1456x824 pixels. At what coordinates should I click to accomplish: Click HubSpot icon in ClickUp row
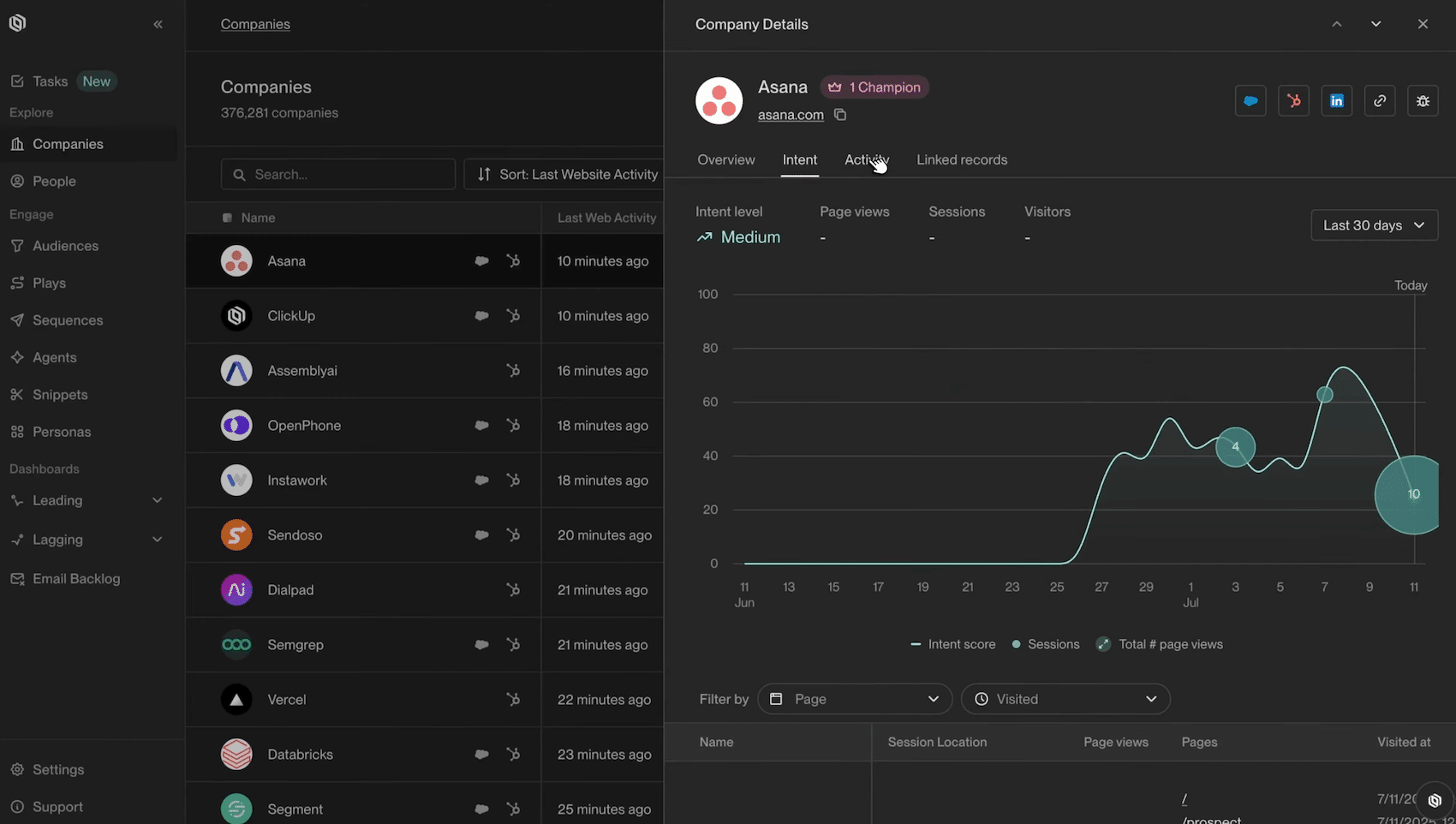(x=513, y=316)
